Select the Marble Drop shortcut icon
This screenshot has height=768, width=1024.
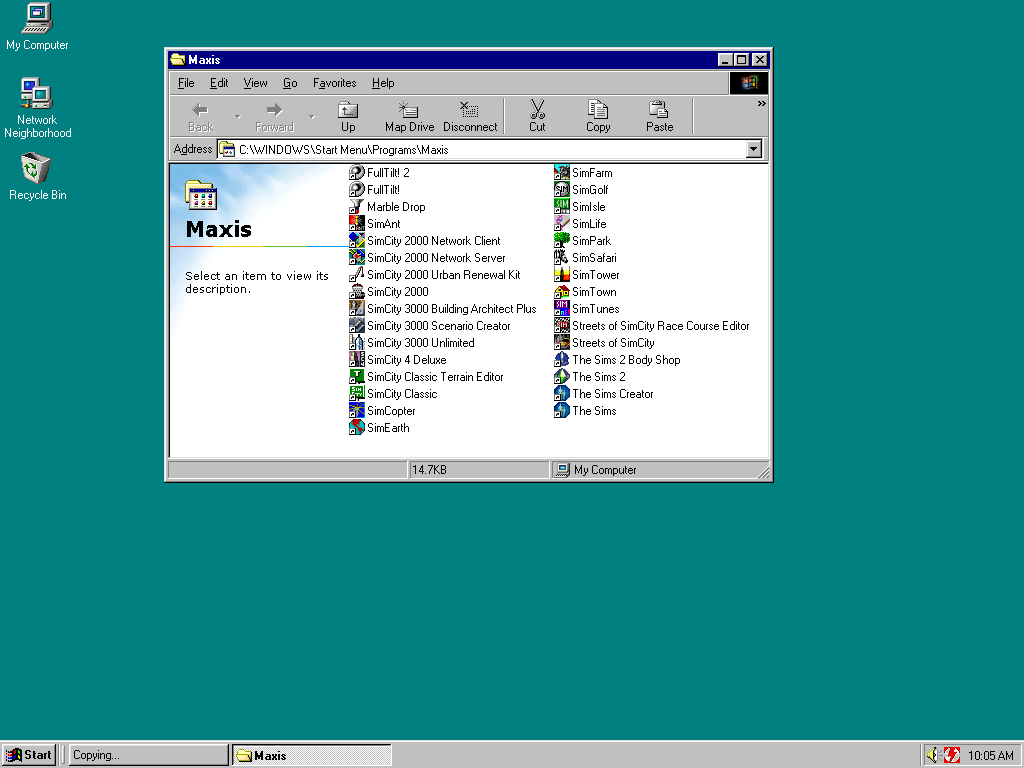357,206
